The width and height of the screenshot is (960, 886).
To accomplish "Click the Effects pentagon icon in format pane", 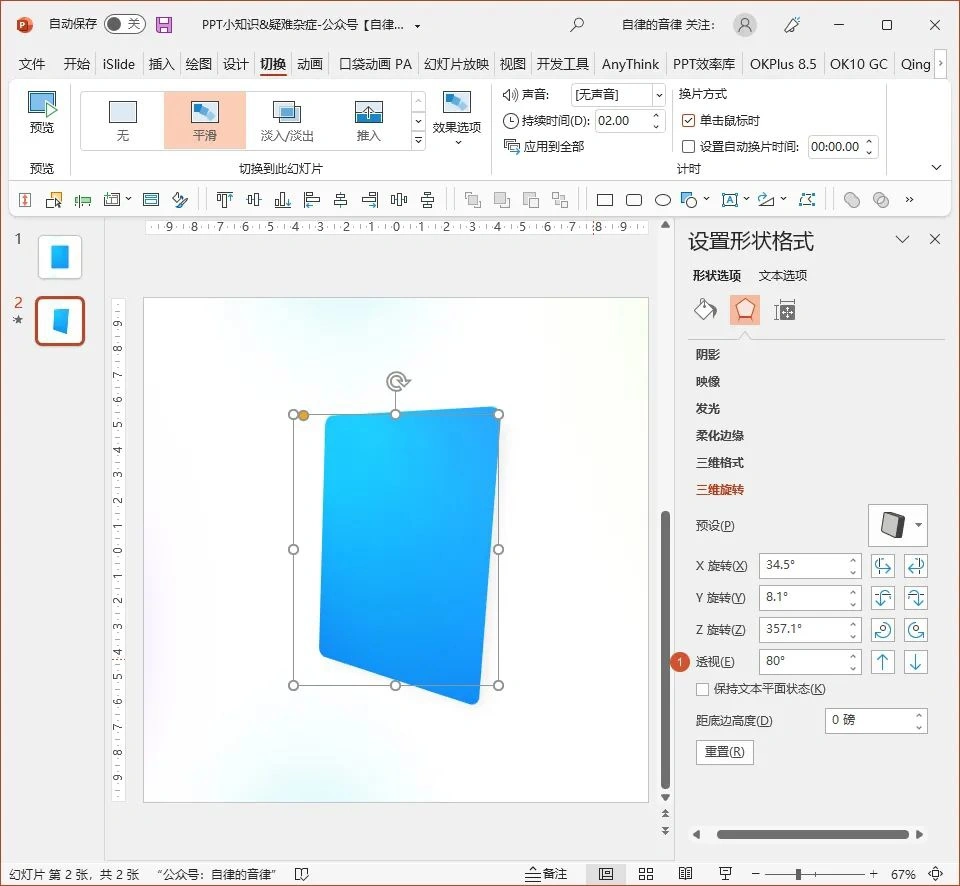I will (744, 310).
